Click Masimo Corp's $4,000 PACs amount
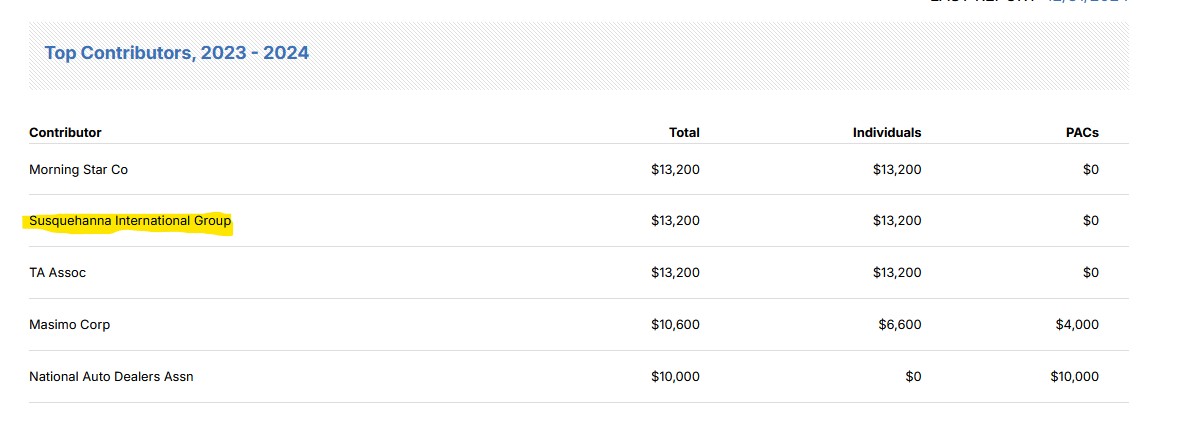 tap(1077, 325)
